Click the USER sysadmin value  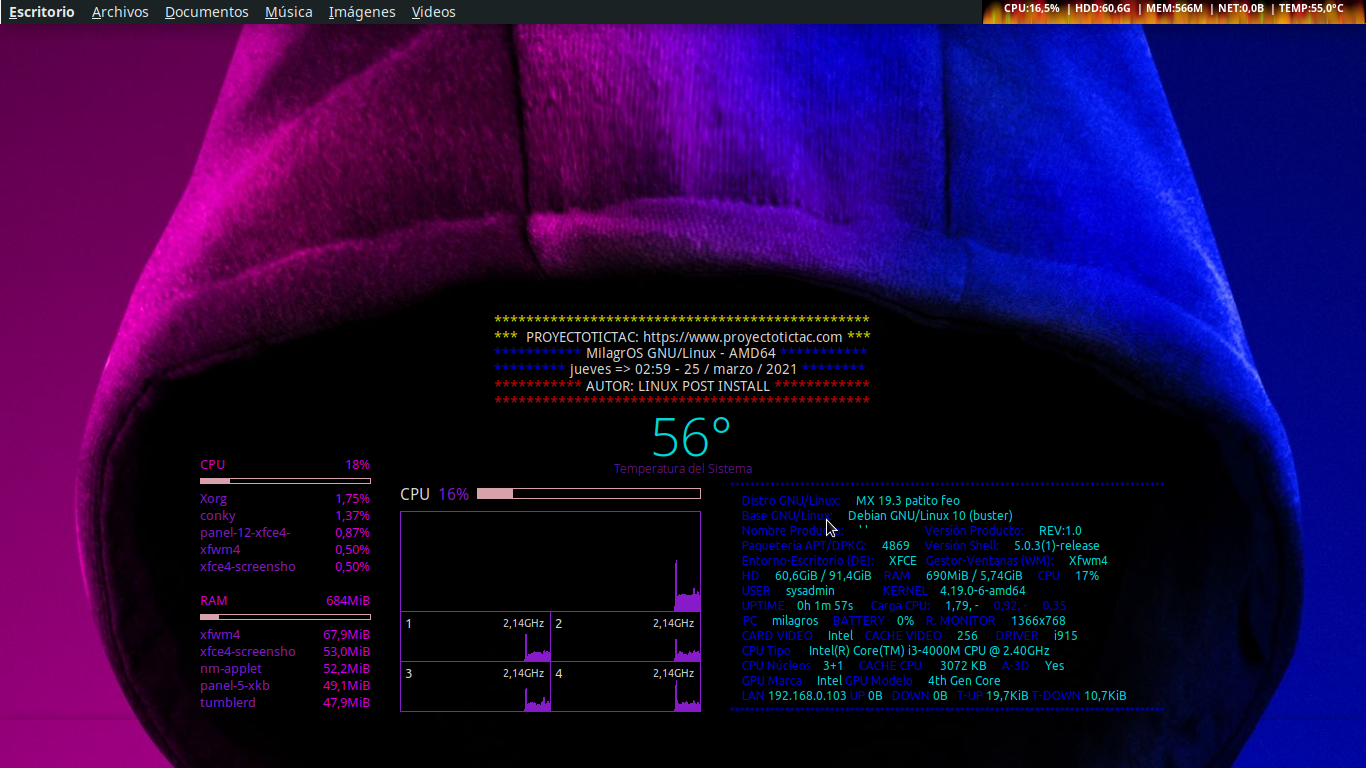(810, 591)
